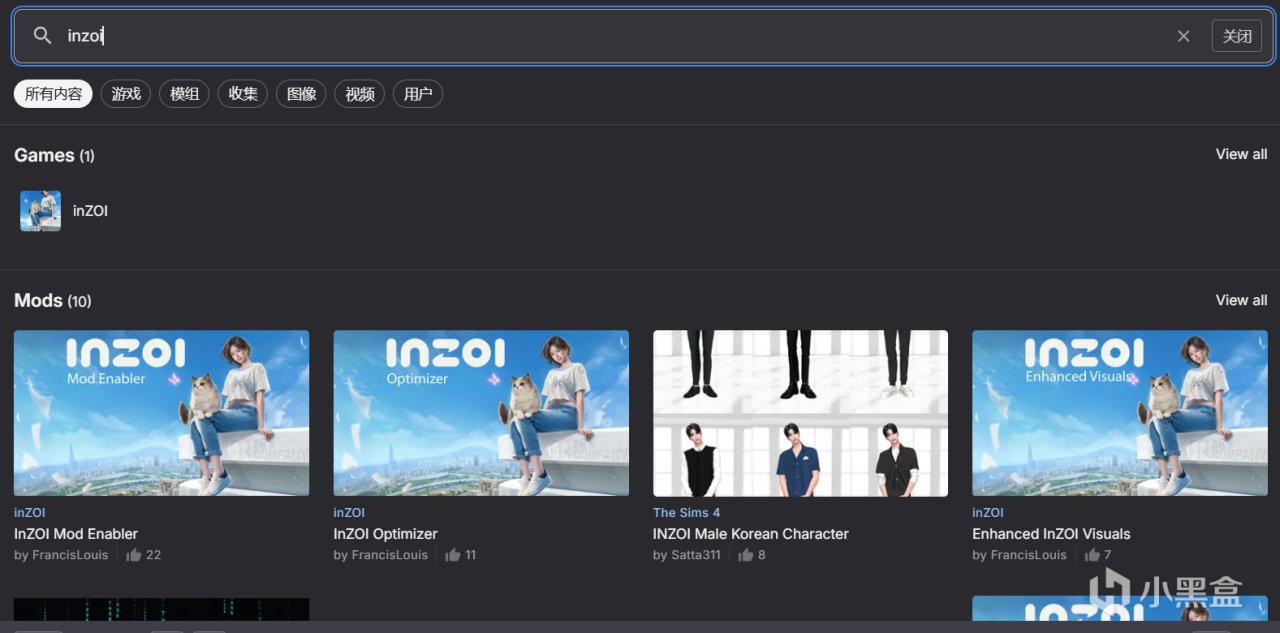Viewport: 1280px width, 633px height.
Task: Open the InZOI Mod Enabler thumbnail
Action: tap(161, 413)
